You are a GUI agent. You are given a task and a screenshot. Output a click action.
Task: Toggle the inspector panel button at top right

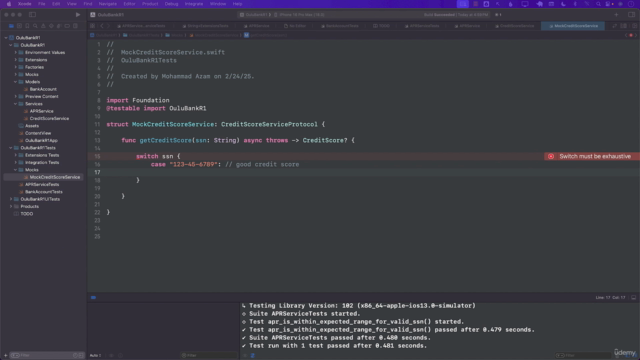pyautogui.click(x=631, y=15)
